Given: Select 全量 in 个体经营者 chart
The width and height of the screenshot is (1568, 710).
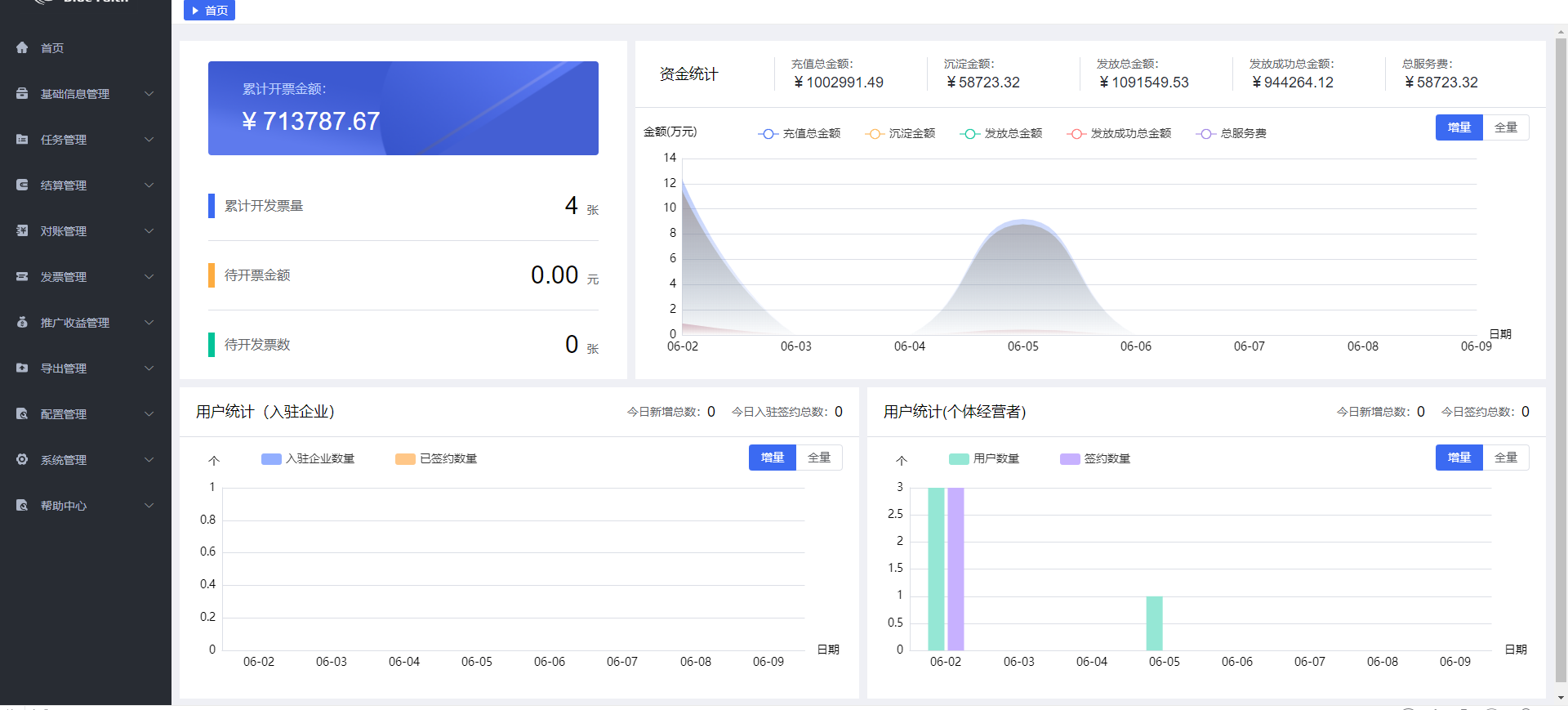Looking at the screenshot, I should point(1506,458).
